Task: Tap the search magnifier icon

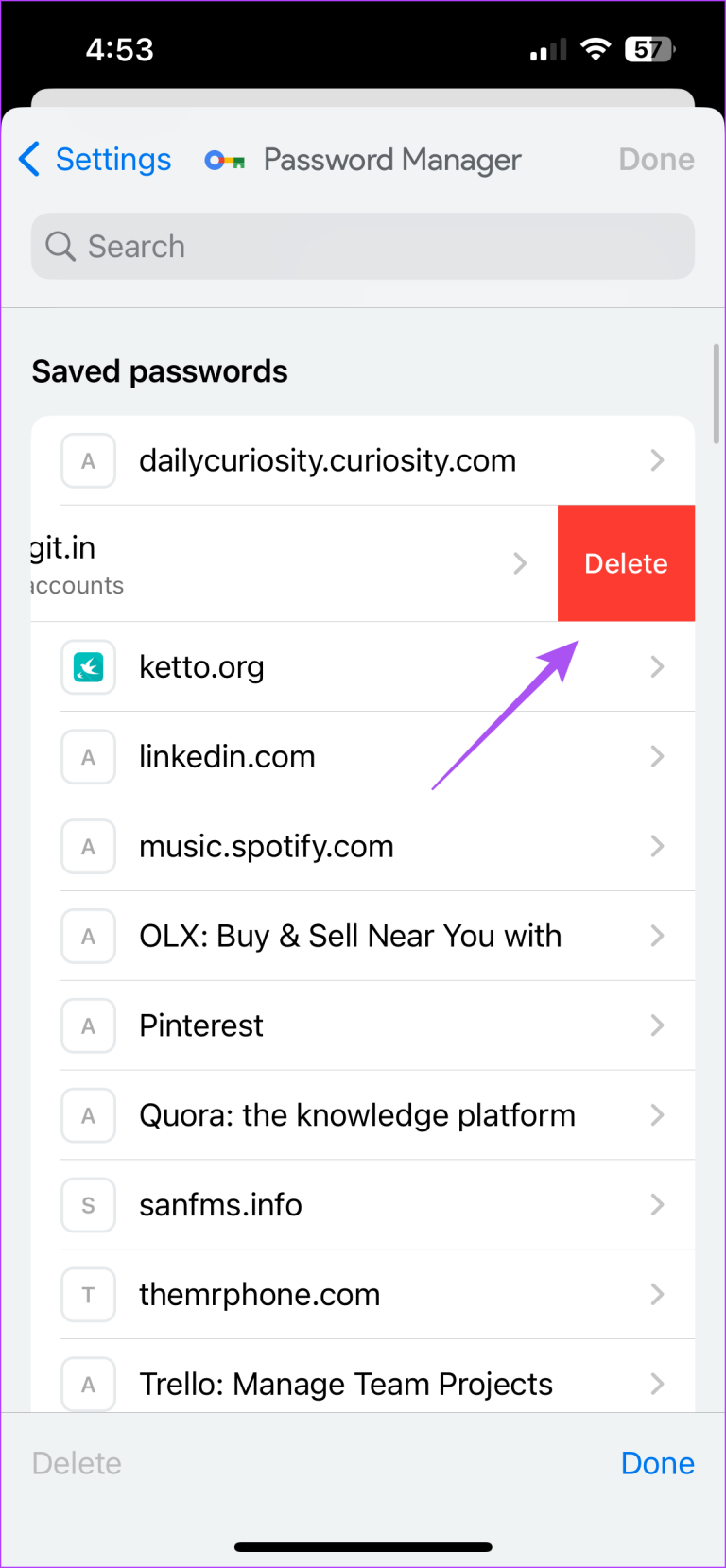Action: (60, 246)
